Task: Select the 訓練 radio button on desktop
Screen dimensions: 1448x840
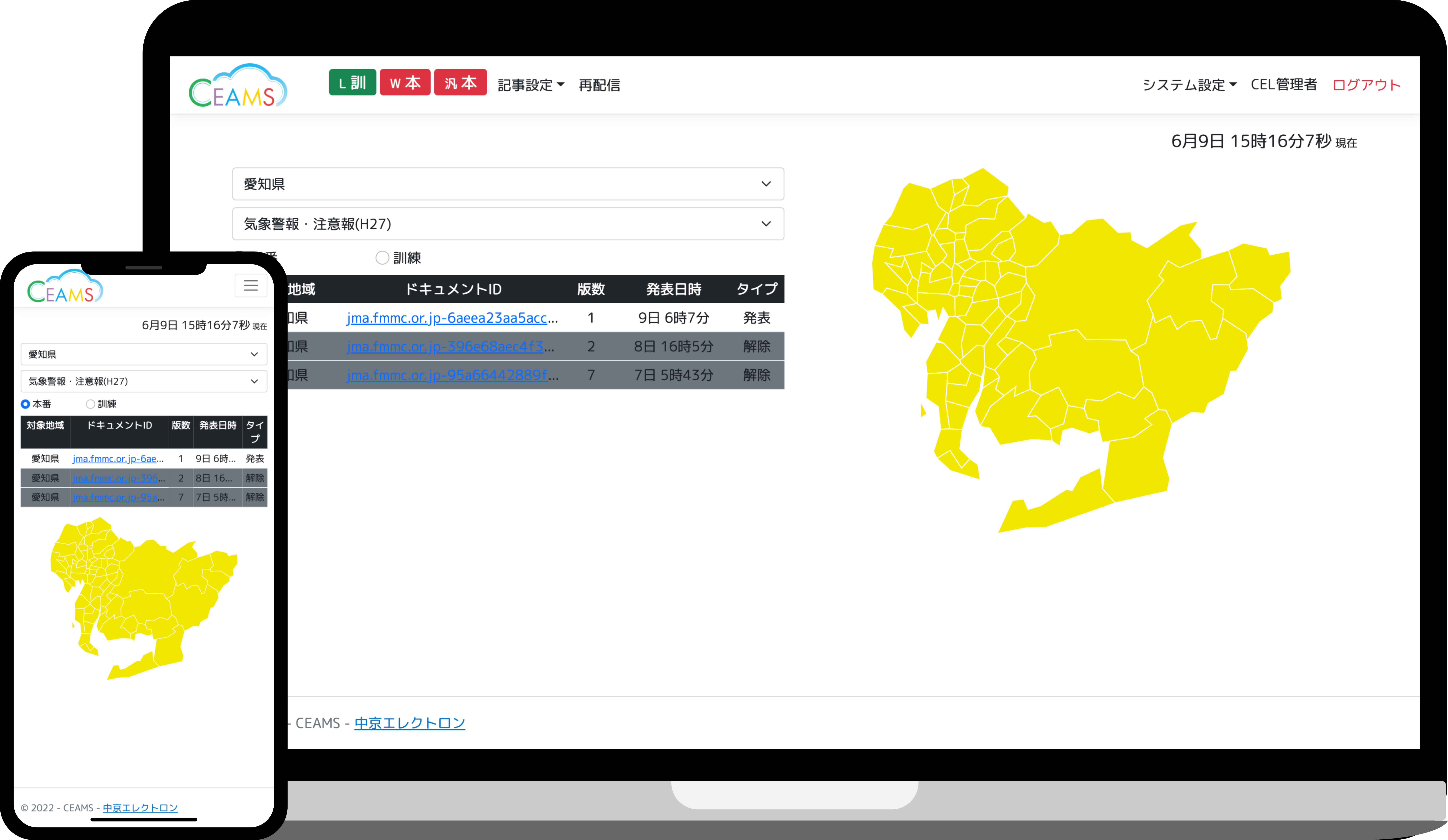Action: pyautogui.click(x=382, y=258)
